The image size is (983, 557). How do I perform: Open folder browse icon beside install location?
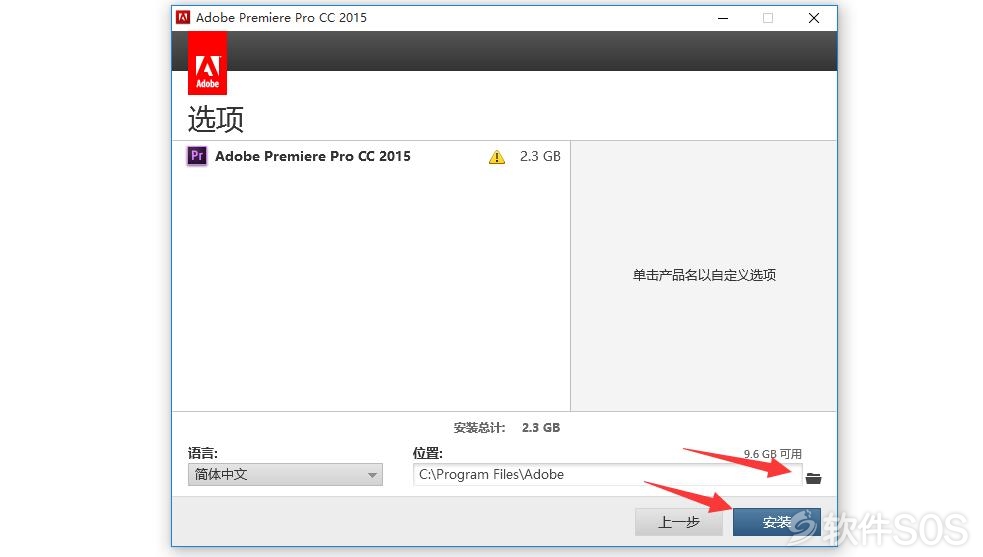tap(813, 478)
